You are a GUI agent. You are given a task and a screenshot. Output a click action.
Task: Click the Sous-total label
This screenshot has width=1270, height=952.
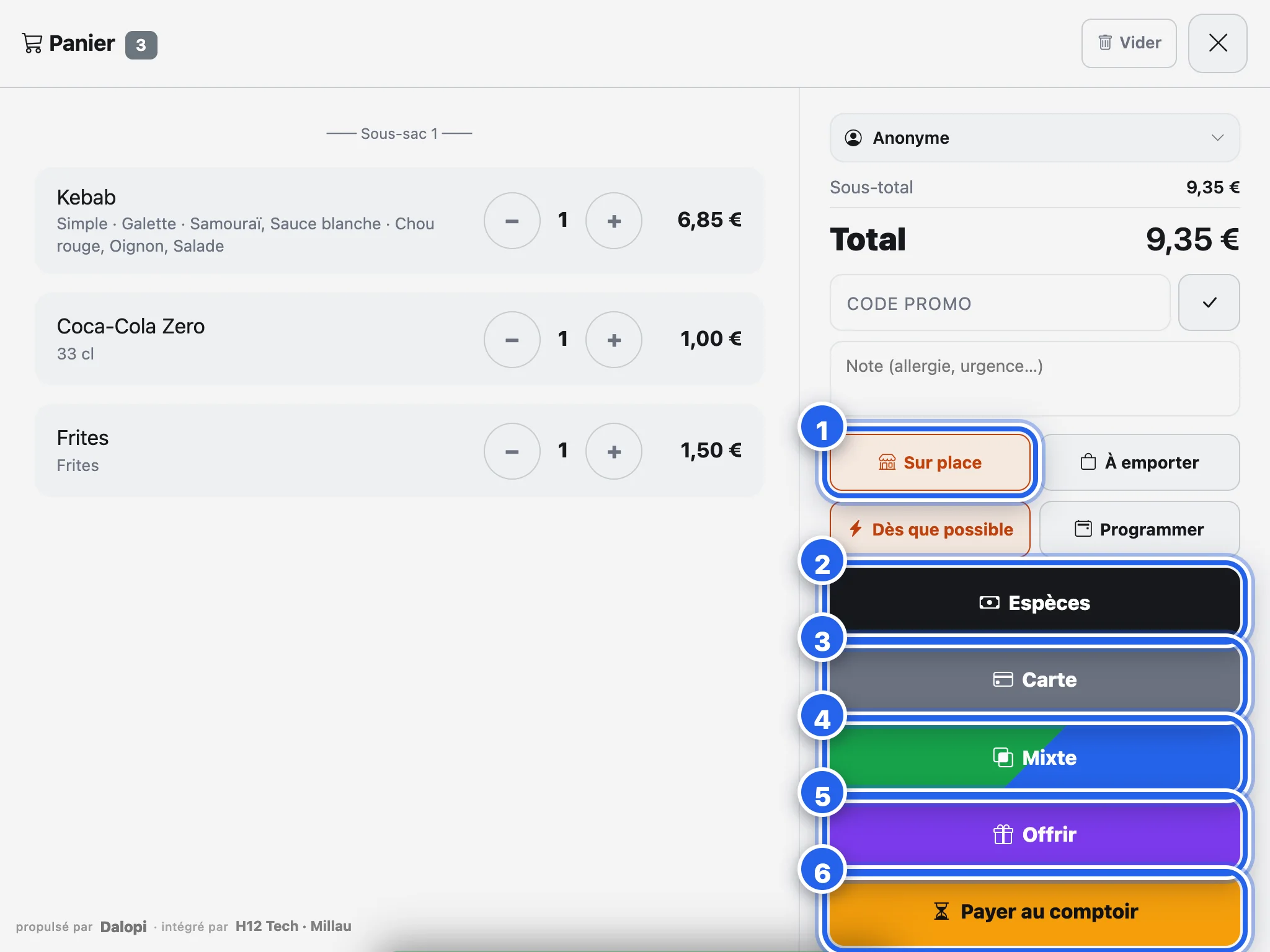pyautogui.click(x=871, y=187)
